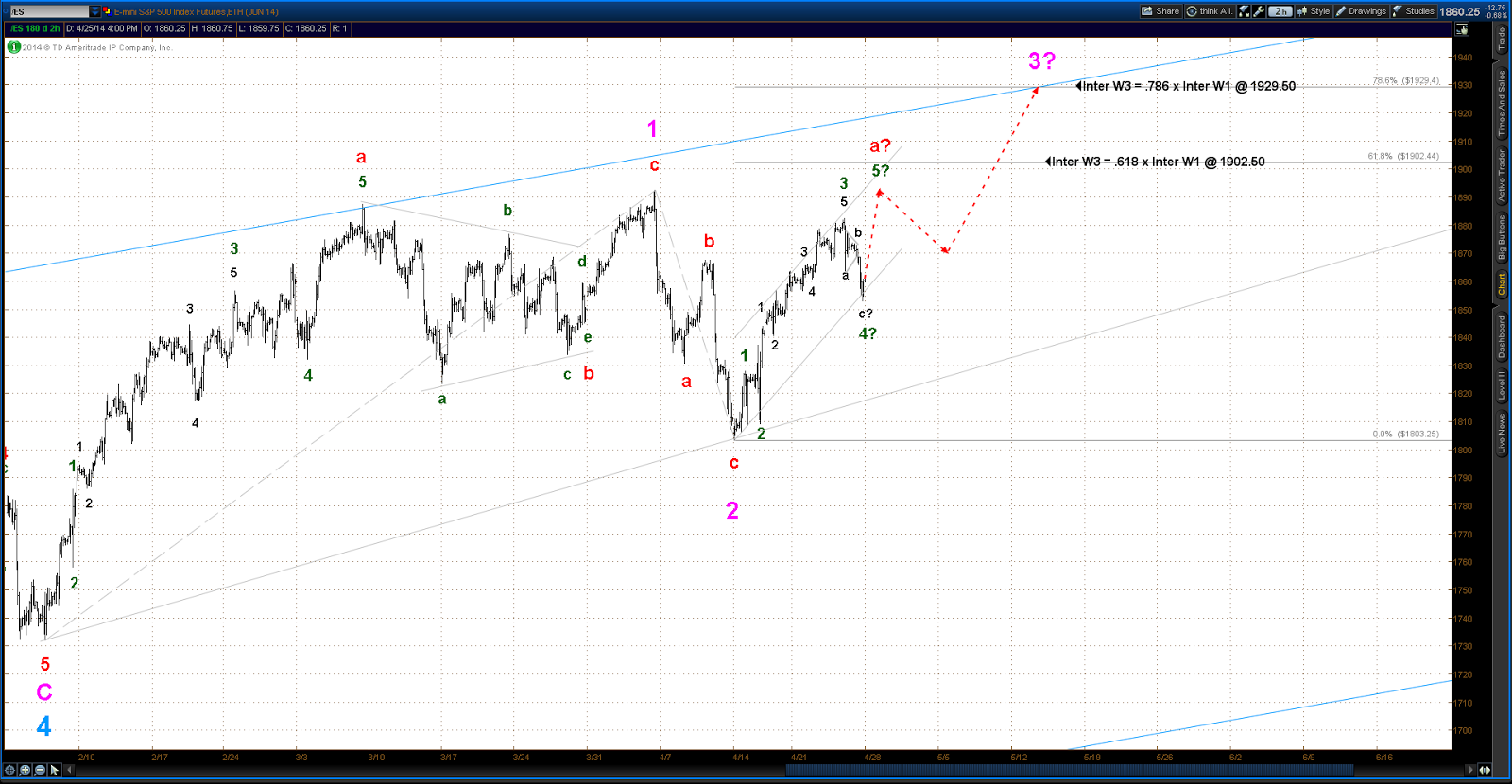This screenshot has height=784, width=1512.
Task: Click the 0.0% ($1803.25) Fibonacci label
Action: pyautogui.click(x=1406, y=435)
